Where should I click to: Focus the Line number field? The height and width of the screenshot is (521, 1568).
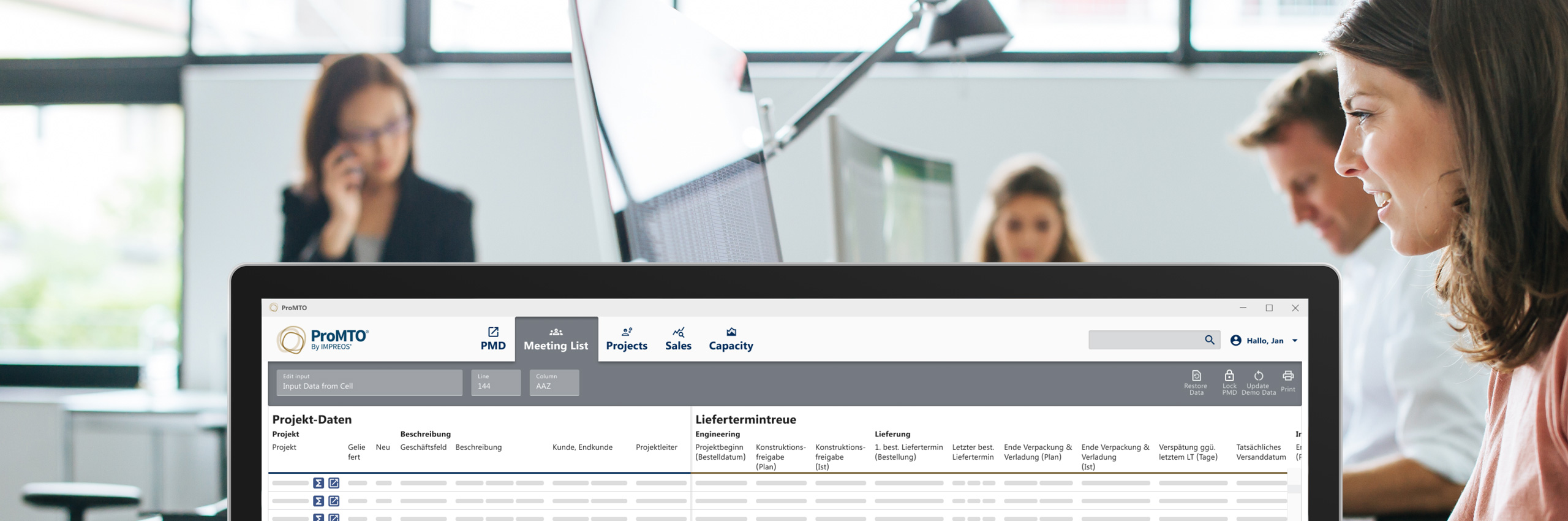pos(496,382)
